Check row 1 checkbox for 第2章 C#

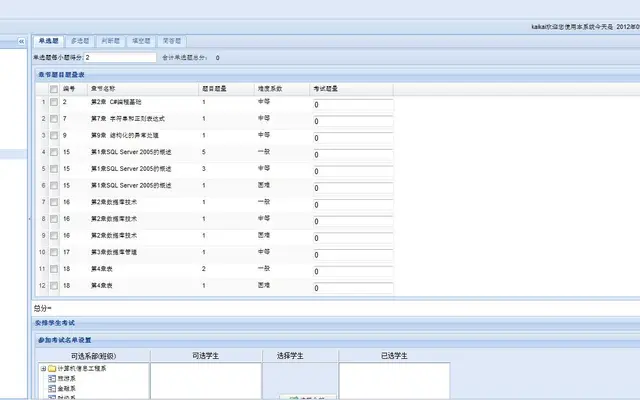pyautogui.click(x=53, y=102)
